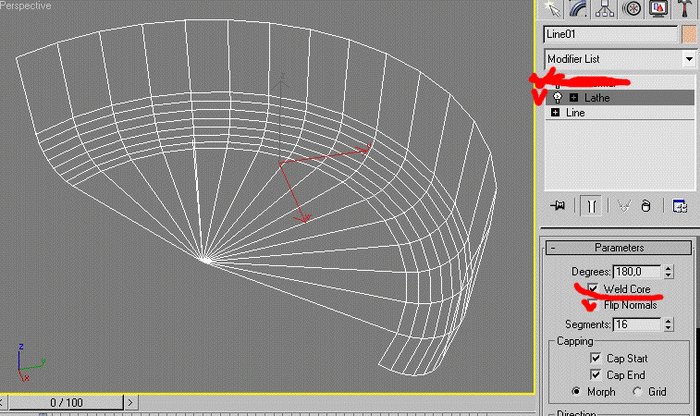700x416 pixels.
Task: Toggle Show End Result icon
Action: tap(591, 206)
